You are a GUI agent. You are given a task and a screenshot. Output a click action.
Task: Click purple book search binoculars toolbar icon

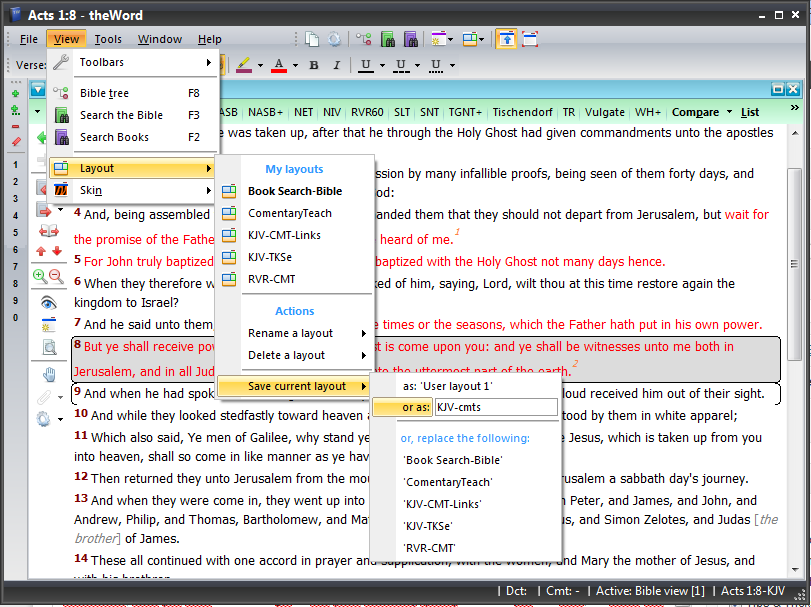[411, 39]
